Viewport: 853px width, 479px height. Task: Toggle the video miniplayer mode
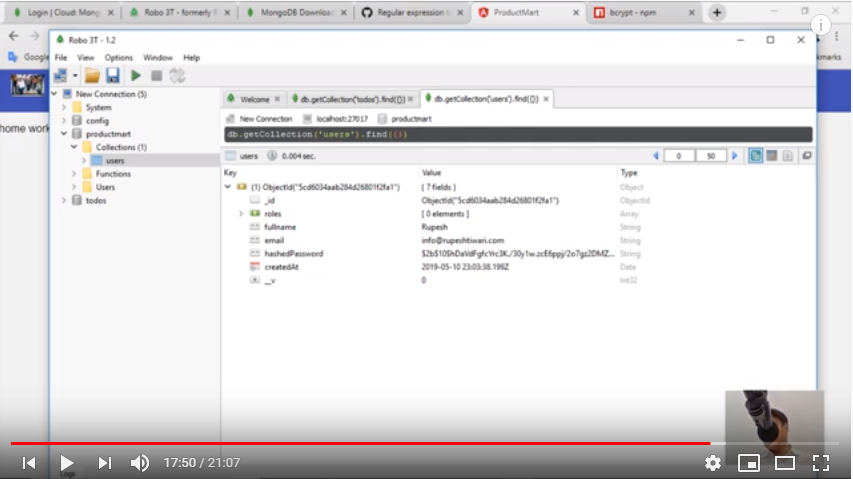(x=748, y=462)
